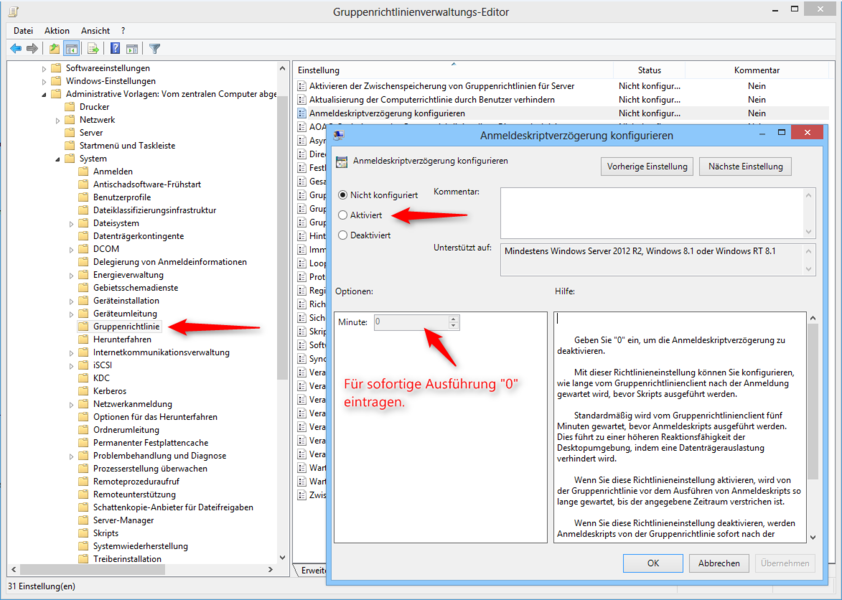Viewport: 842px width, 600px height.
Task: Expand the Netzwerk tree node
Action: pyautogui.click(x=58, y=120)
